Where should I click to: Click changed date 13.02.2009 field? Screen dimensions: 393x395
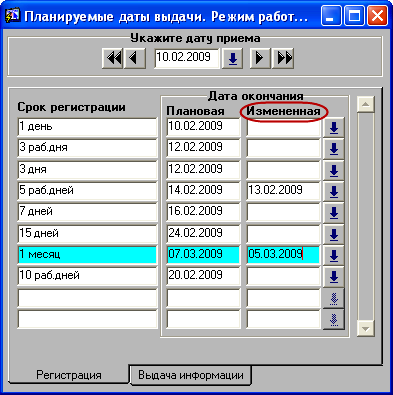283,191
